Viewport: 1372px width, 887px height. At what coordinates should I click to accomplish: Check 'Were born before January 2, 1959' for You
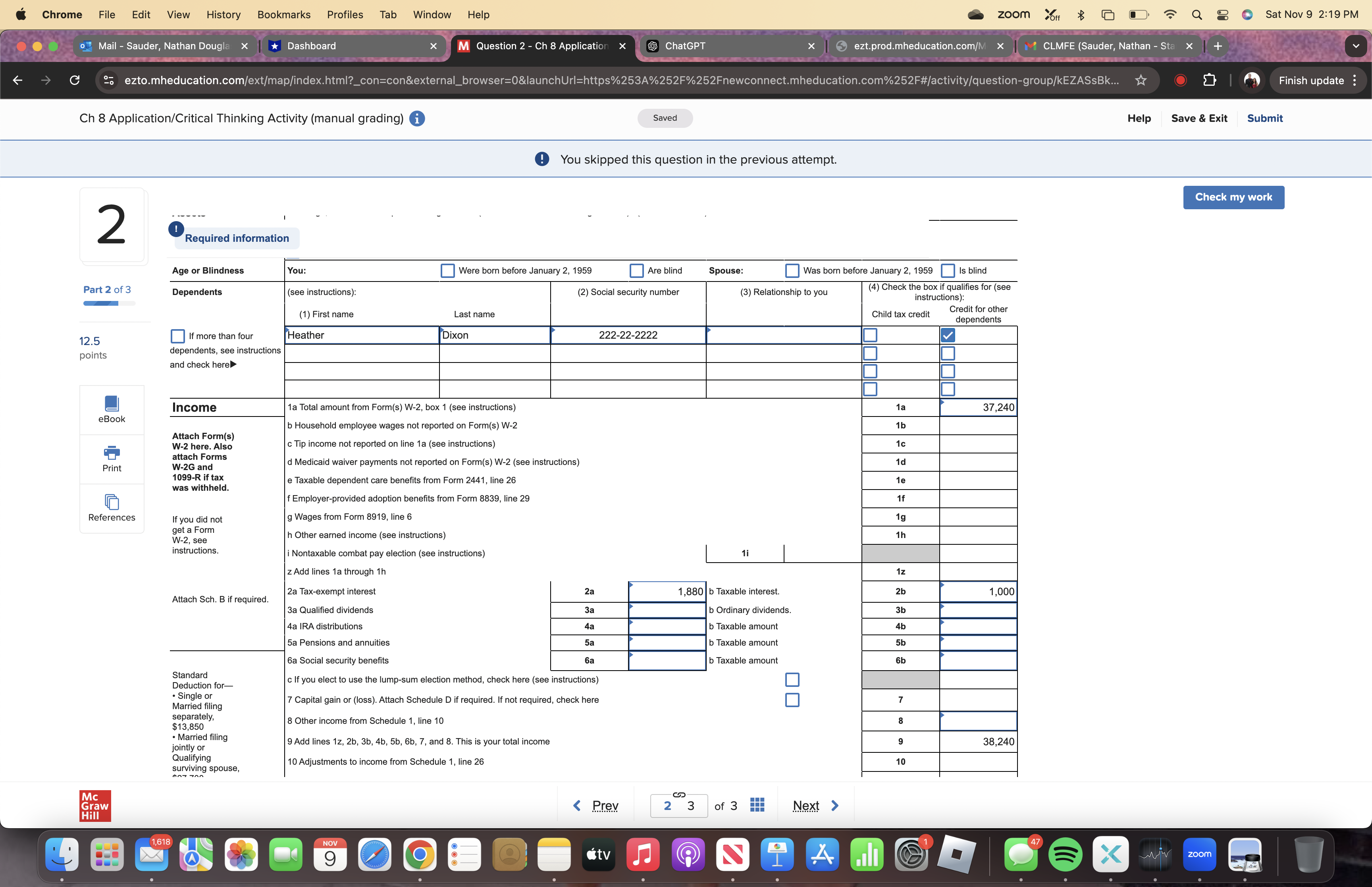coord(447,270)
